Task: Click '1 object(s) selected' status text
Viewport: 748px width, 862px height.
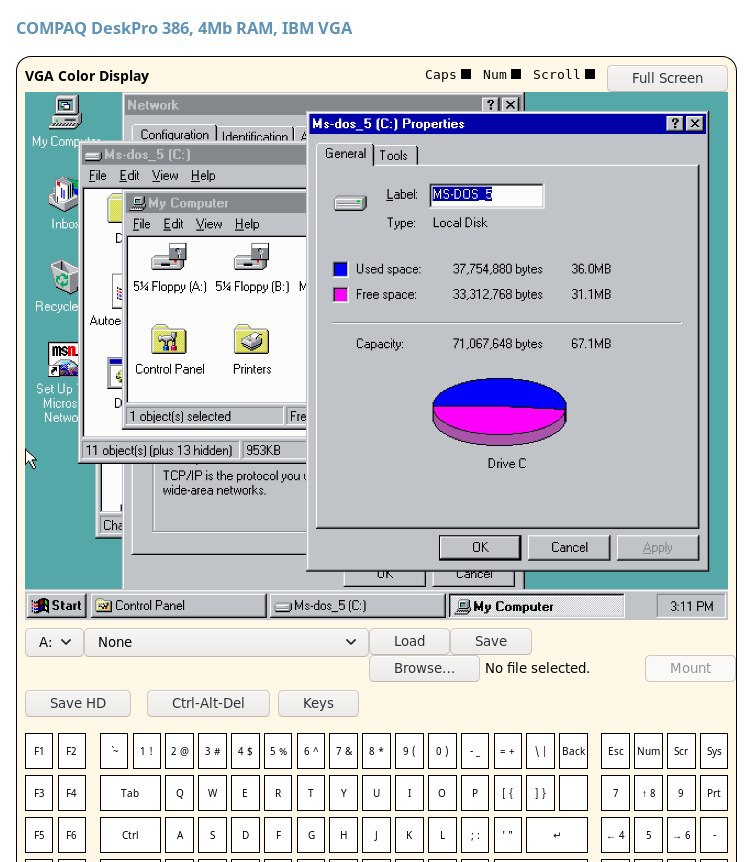Action: [180, 416]
